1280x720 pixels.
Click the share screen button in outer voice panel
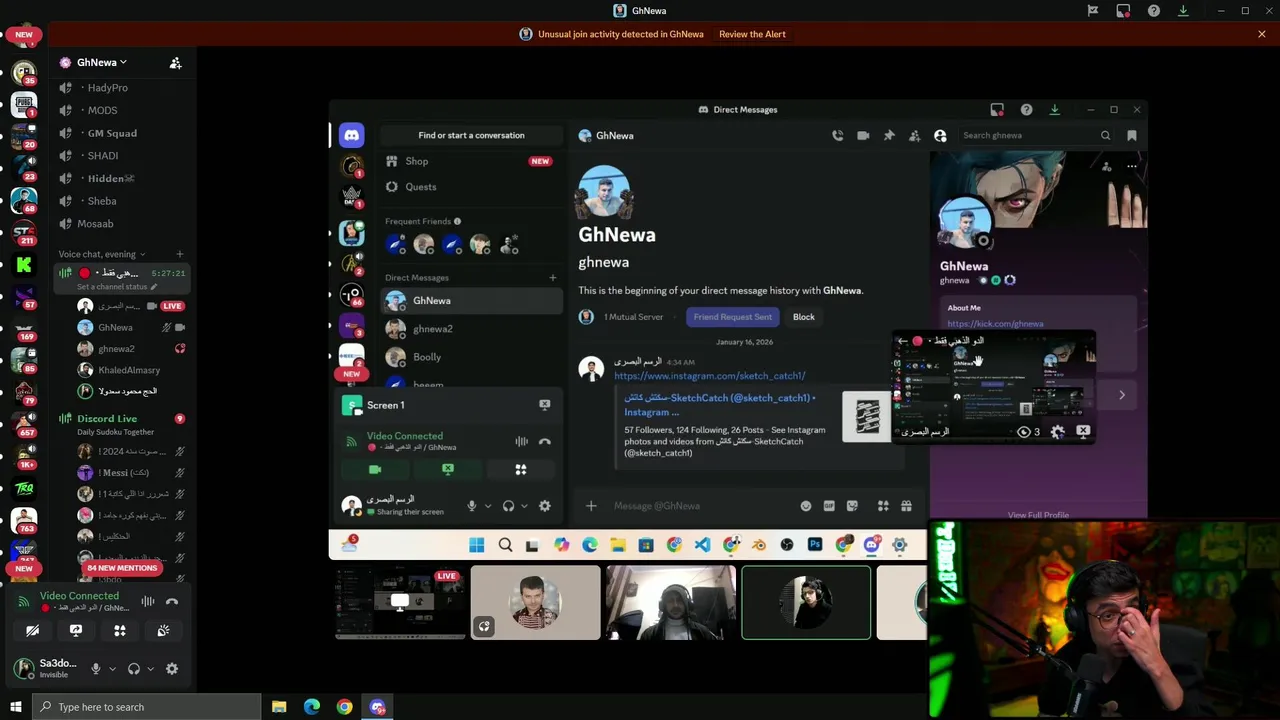click(76, 631)
